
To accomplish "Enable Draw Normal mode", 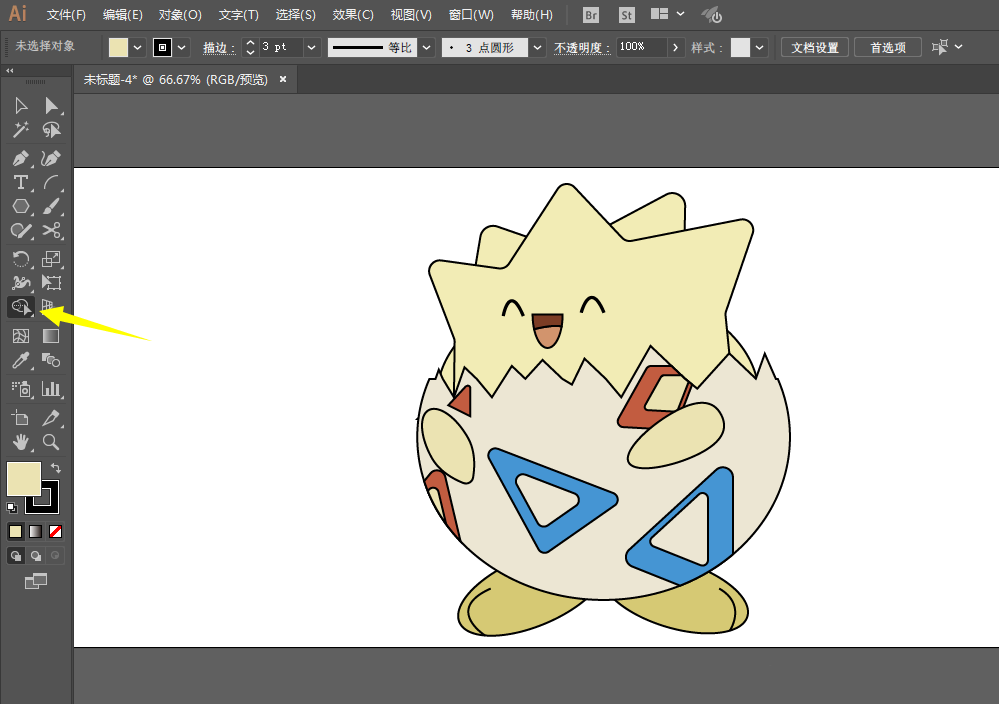I will click(x=15, y=556).
